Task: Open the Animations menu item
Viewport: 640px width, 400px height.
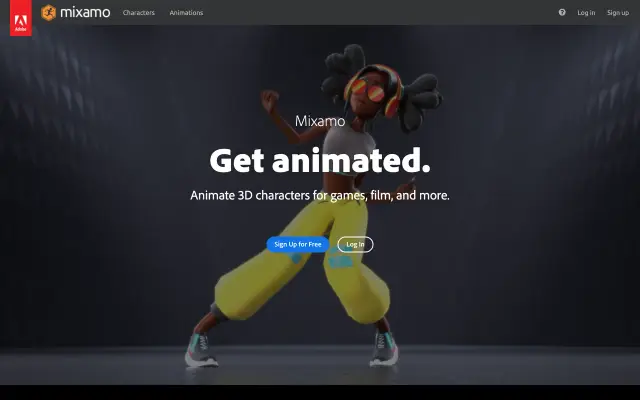Action: [186, 13]
